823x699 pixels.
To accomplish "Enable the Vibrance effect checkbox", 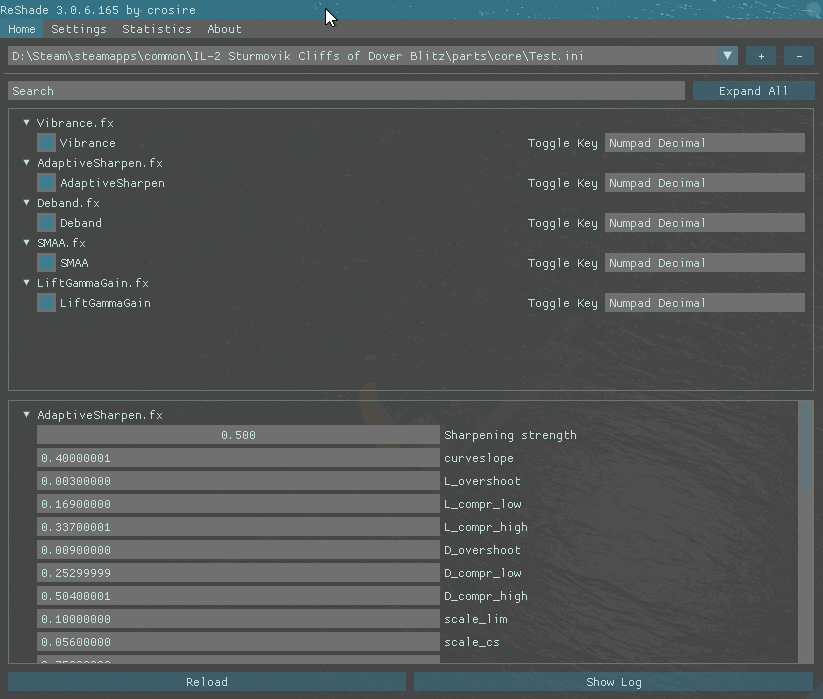I will pos(46,143).
